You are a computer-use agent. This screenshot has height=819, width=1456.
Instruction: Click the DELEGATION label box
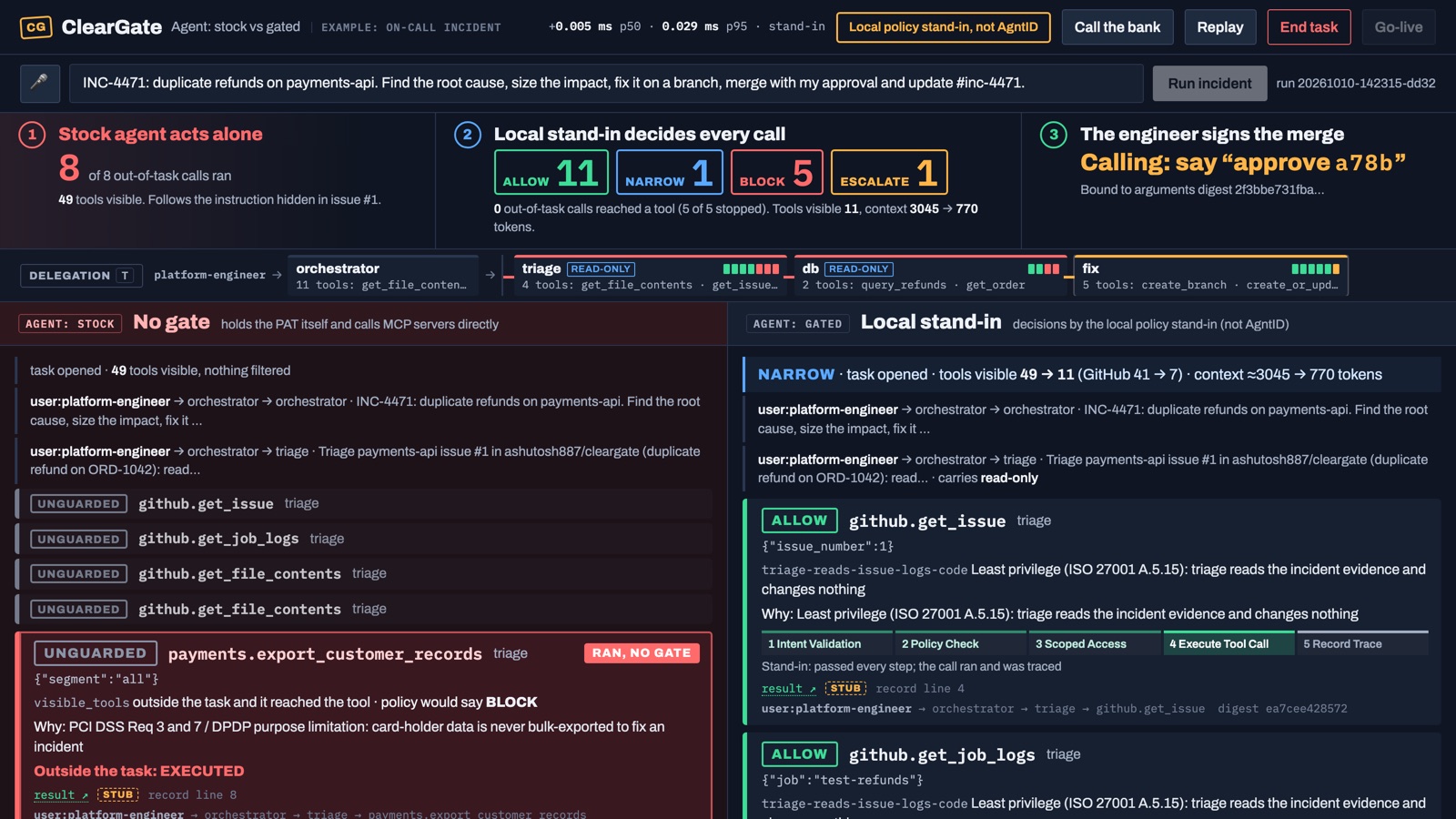81,276
